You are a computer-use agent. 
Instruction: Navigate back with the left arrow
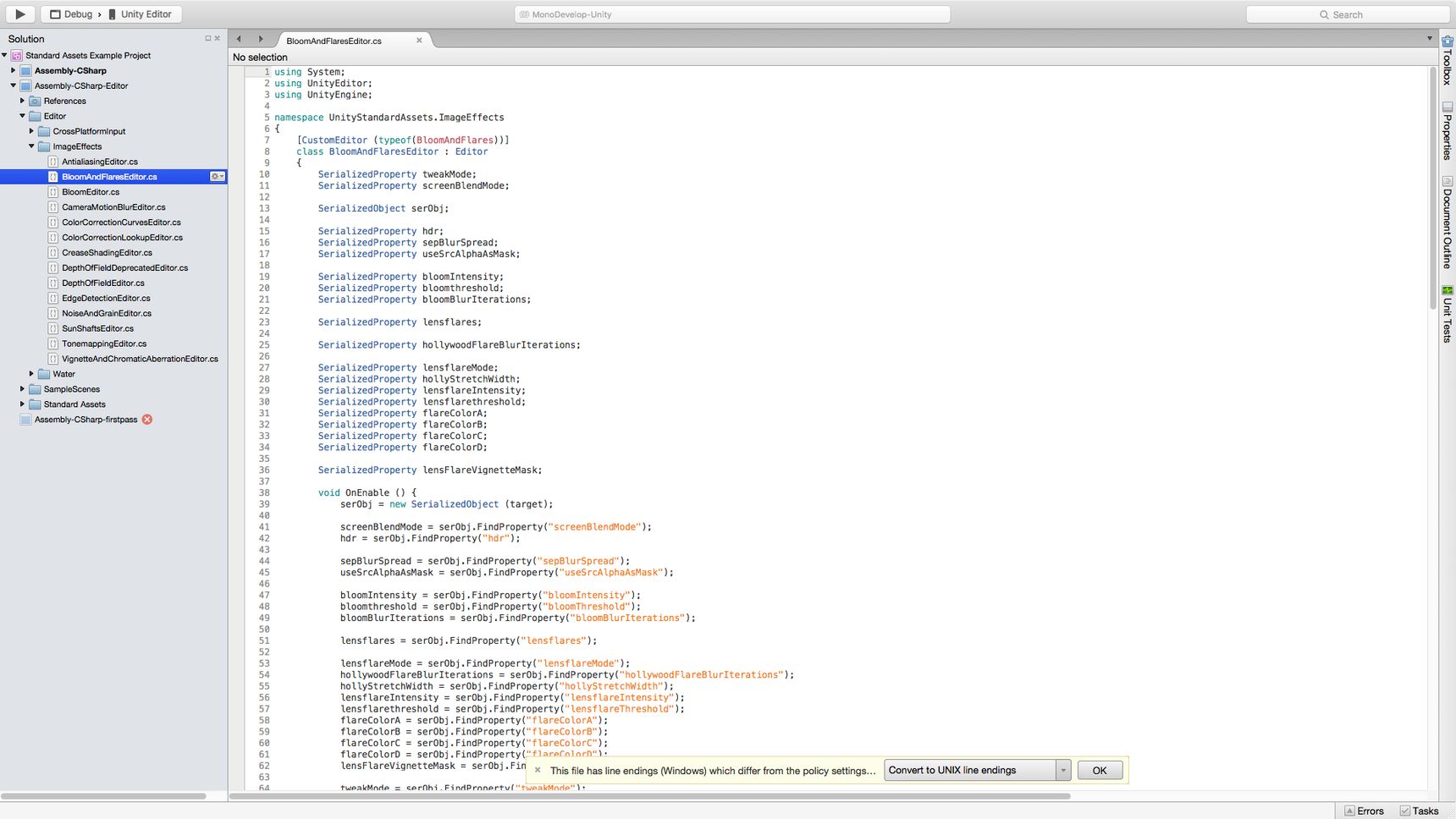click(240, 39)
